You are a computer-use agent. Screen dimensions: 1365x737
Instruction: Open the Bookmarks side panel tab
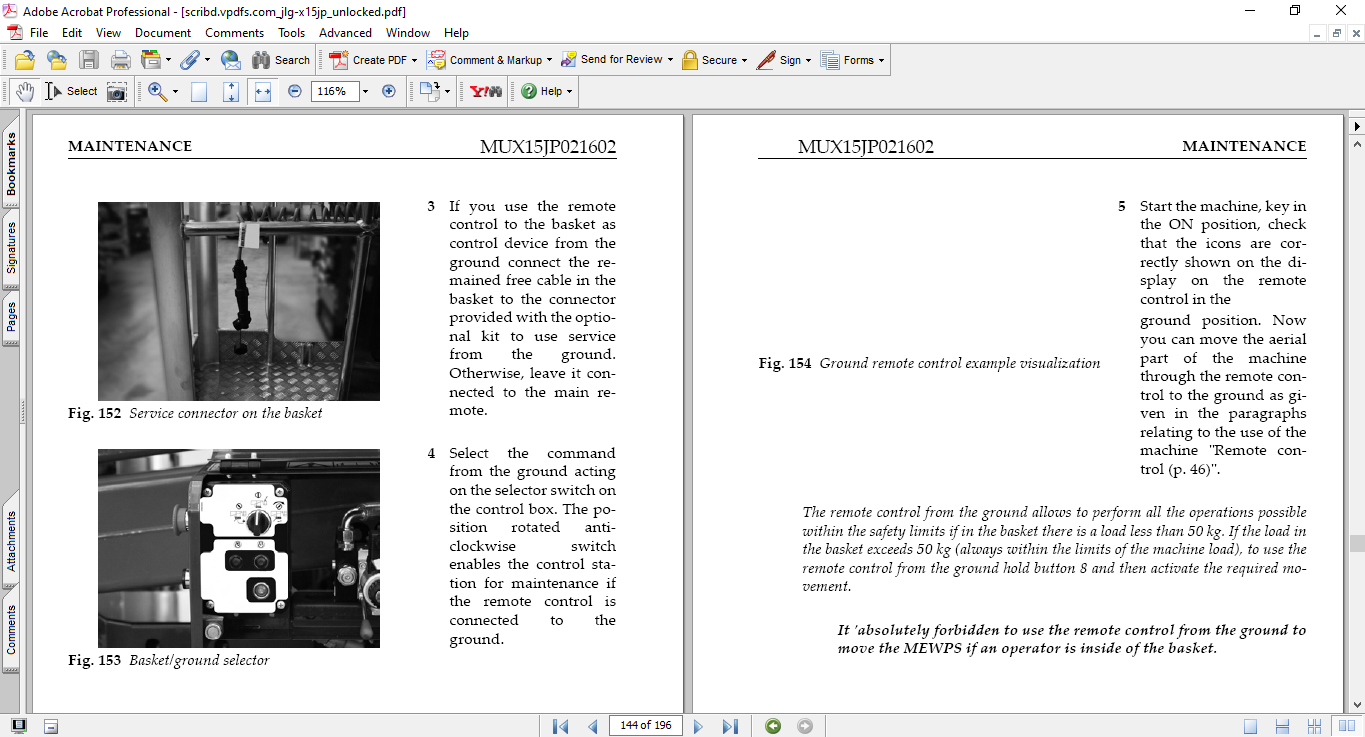pyautogui.click(x=11, y=165)
